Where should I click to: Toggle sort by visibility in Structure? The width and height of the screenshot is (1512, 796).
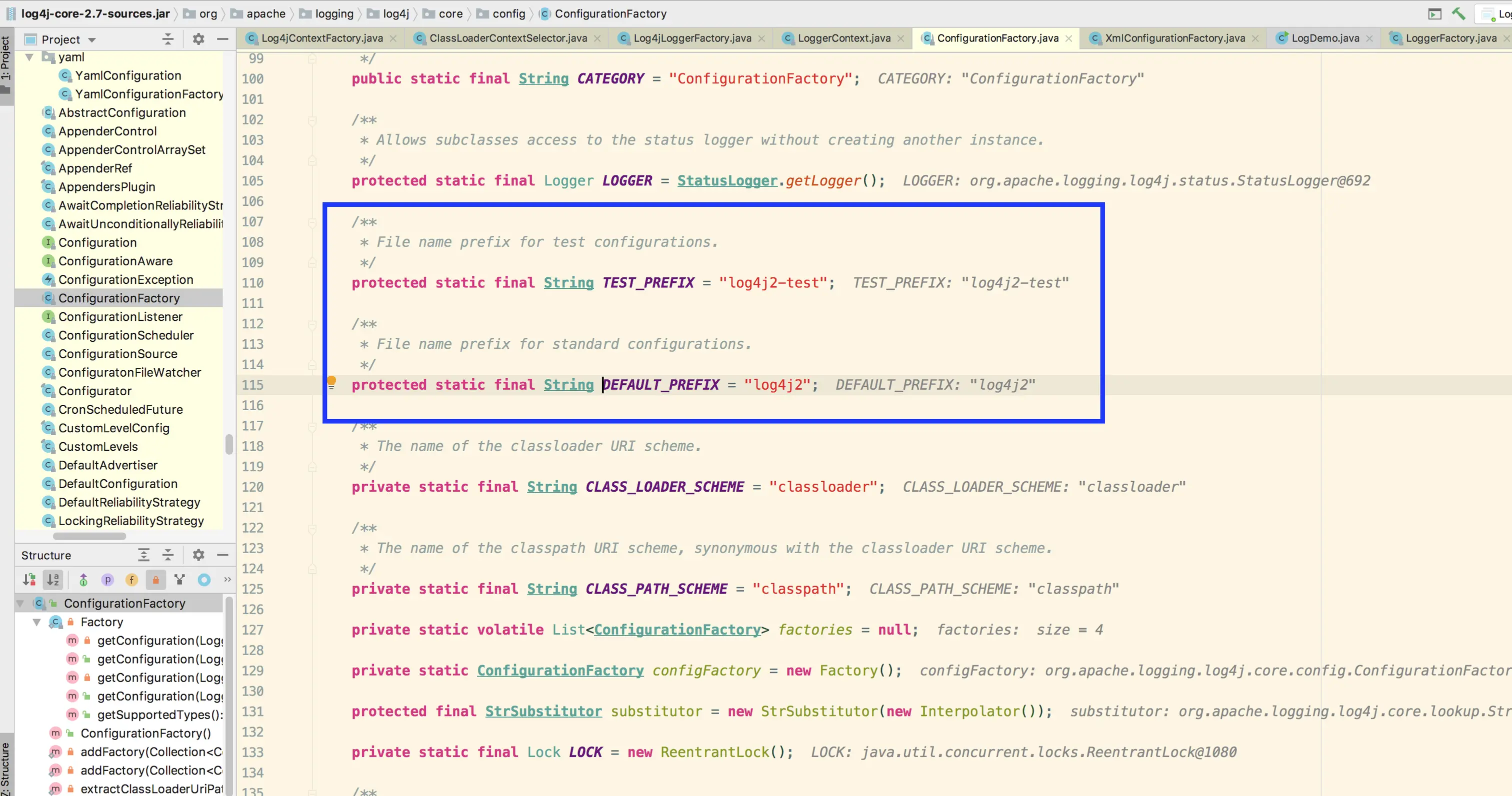[x=29, y=580]
